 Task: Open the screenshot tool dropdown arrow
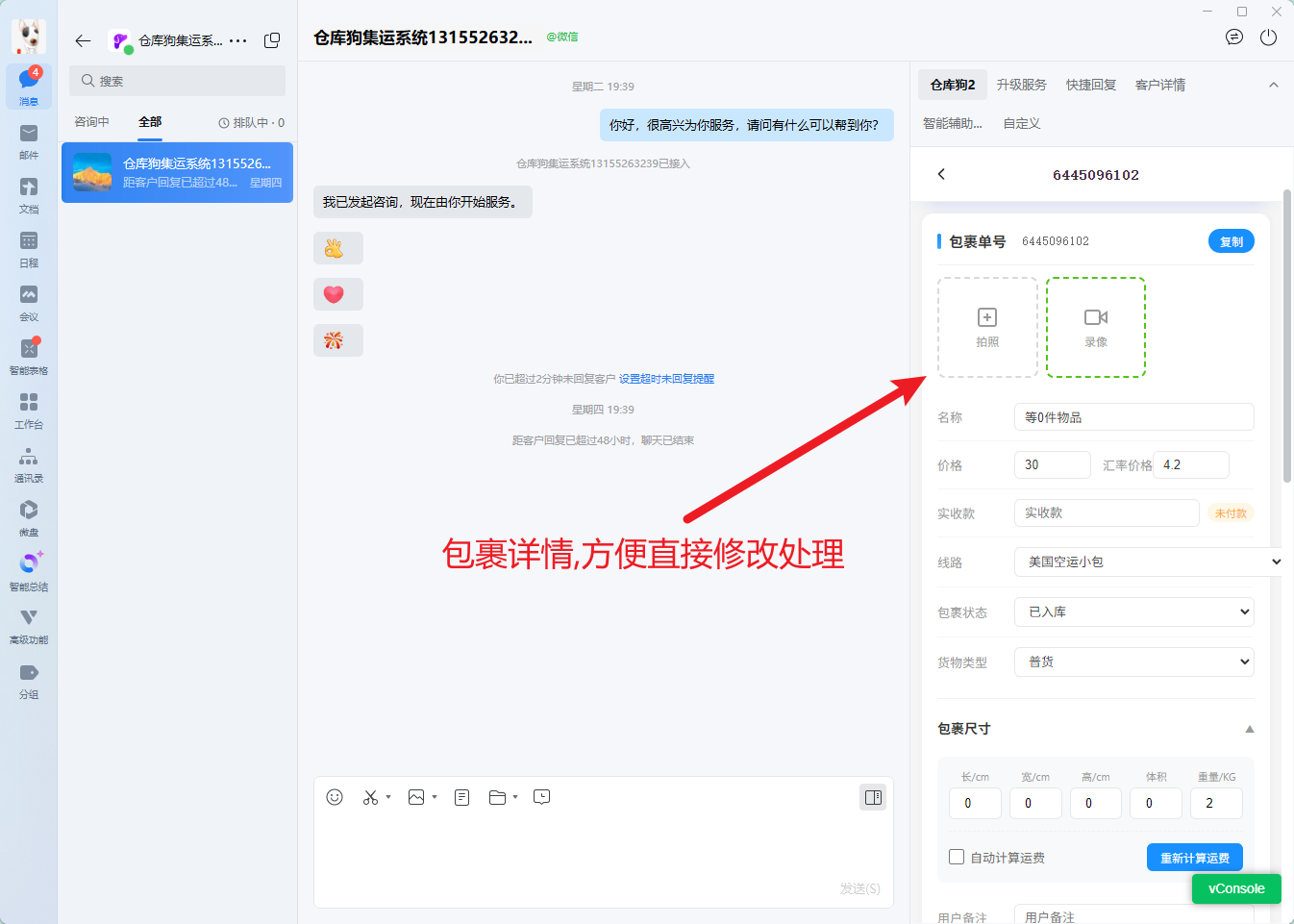[388, 797]
